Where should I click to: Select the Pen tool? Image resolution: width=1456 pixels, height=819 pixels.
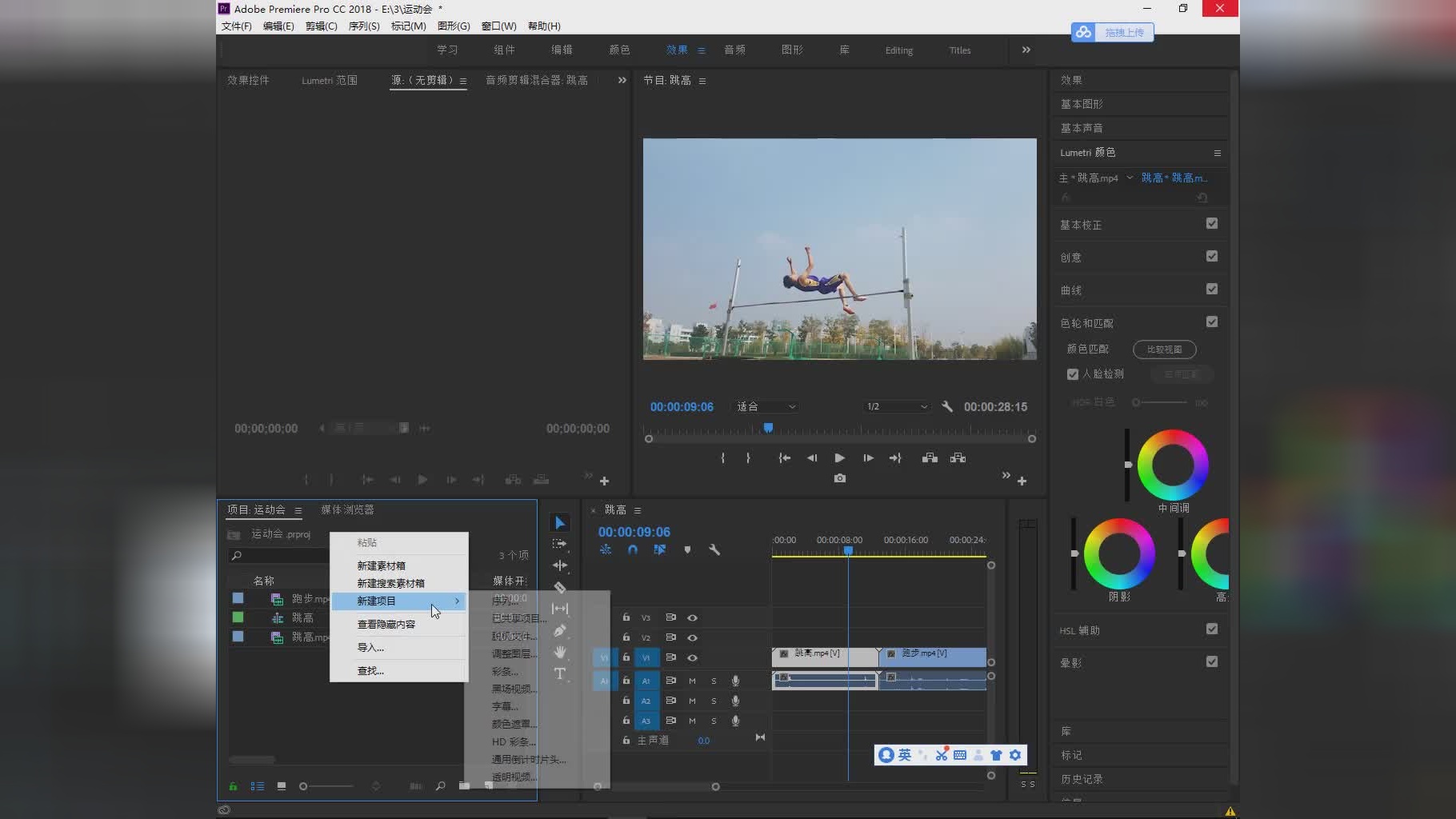[559, 630]
